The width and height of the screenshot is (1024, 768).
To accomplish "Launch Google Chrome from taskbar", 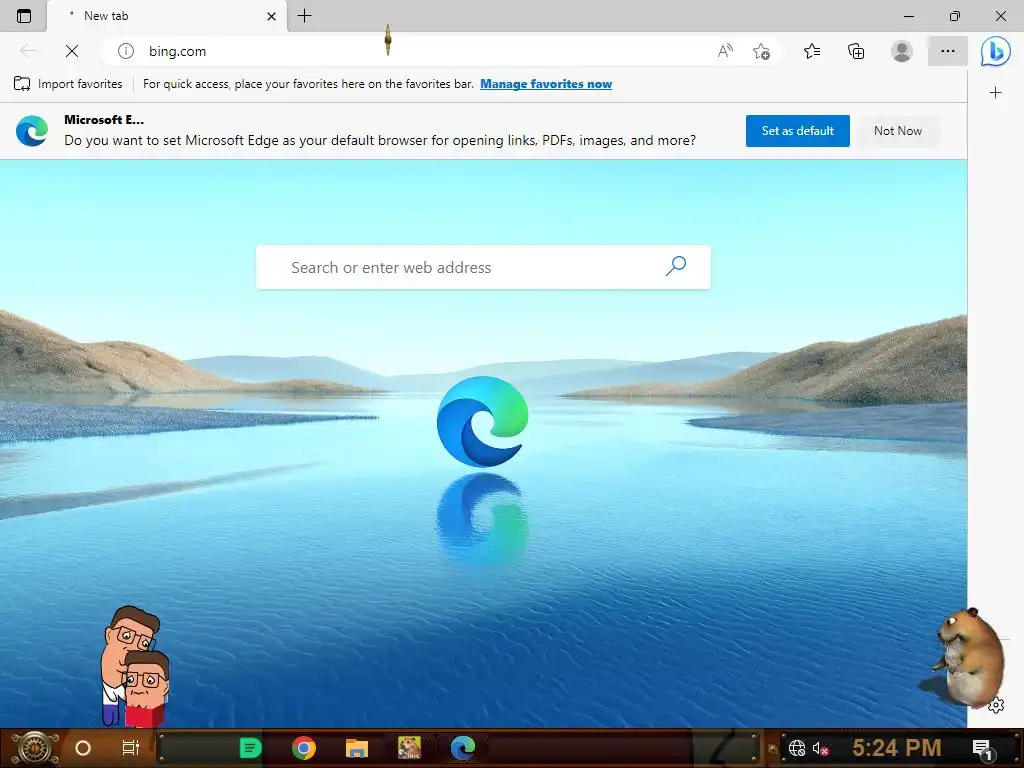I will click(304, 748).
